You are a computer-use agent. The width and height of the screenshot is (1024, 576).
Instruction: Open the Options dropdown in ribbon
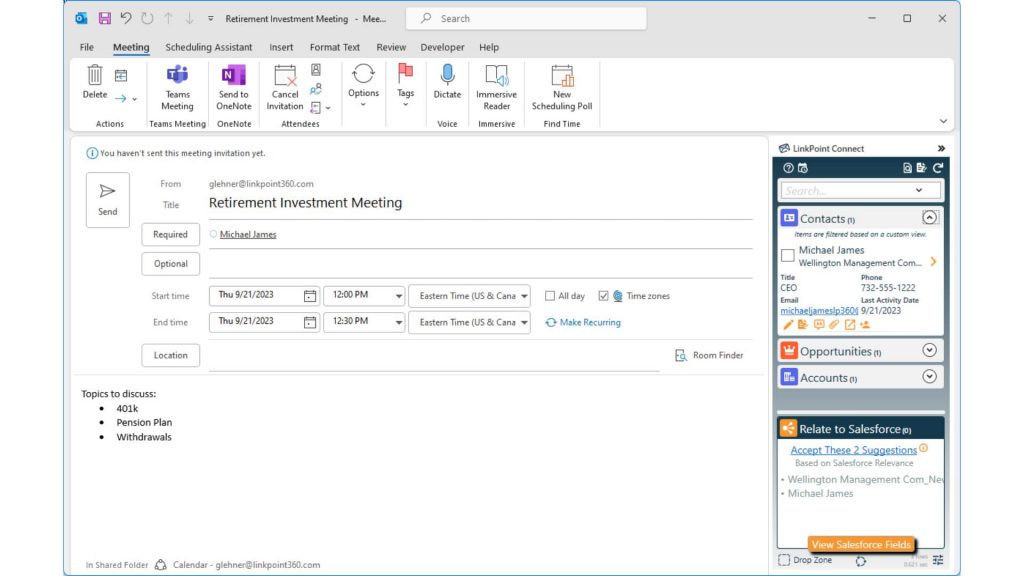point(363,86)
